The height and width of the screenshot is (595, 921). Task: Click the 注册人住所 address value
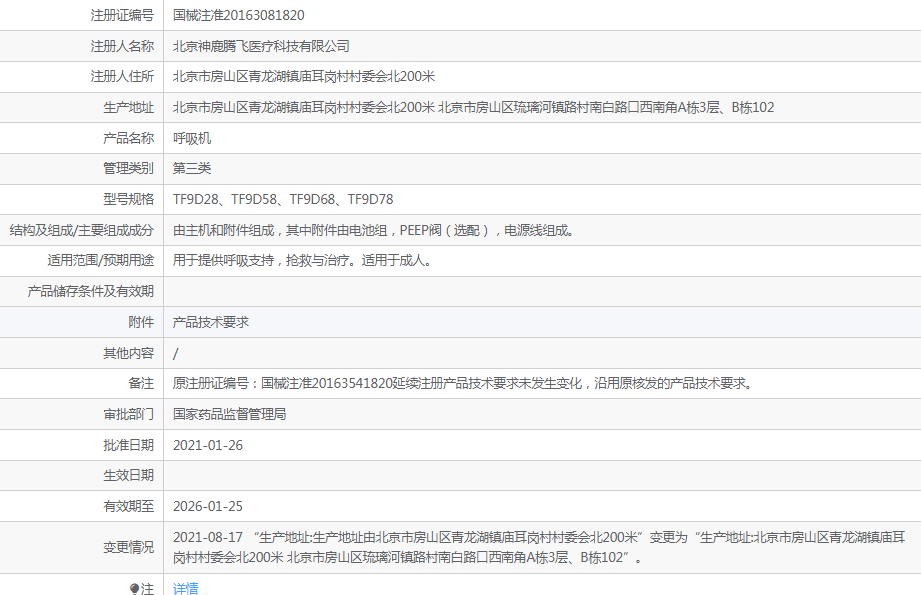click(x=304, y=76)
